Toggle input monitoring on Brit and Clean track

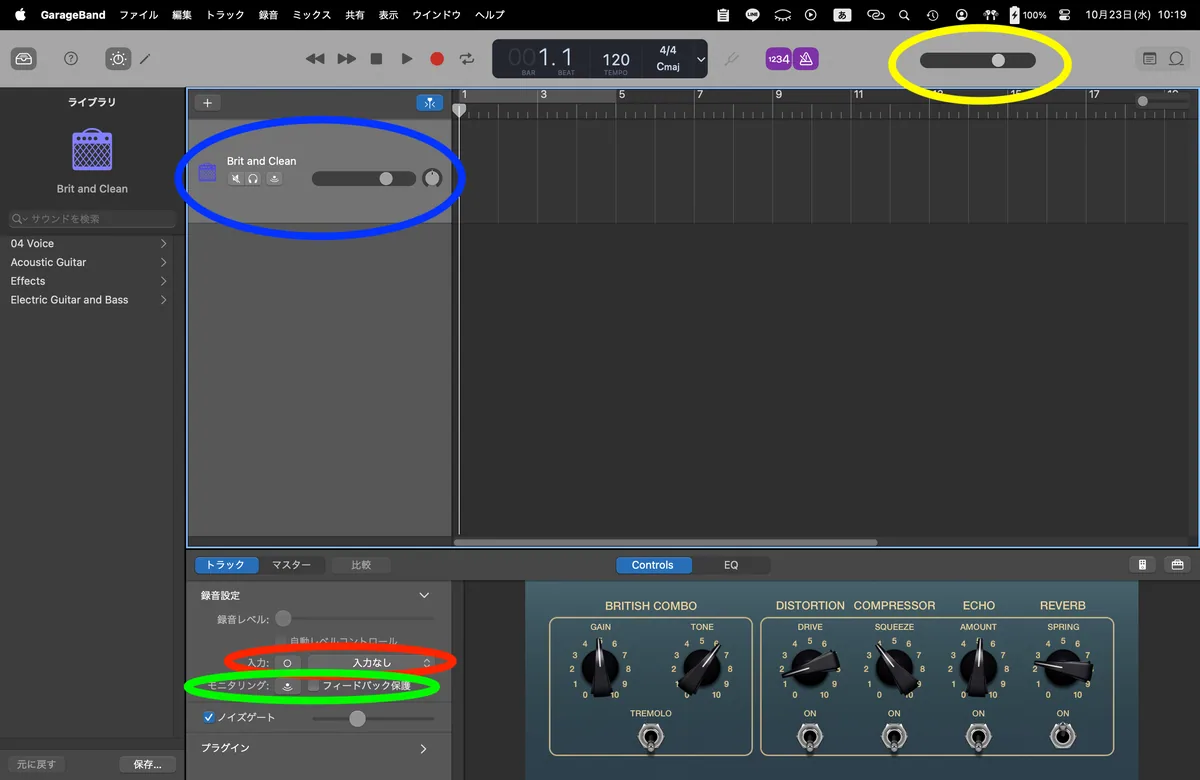[x=274, y=179]
